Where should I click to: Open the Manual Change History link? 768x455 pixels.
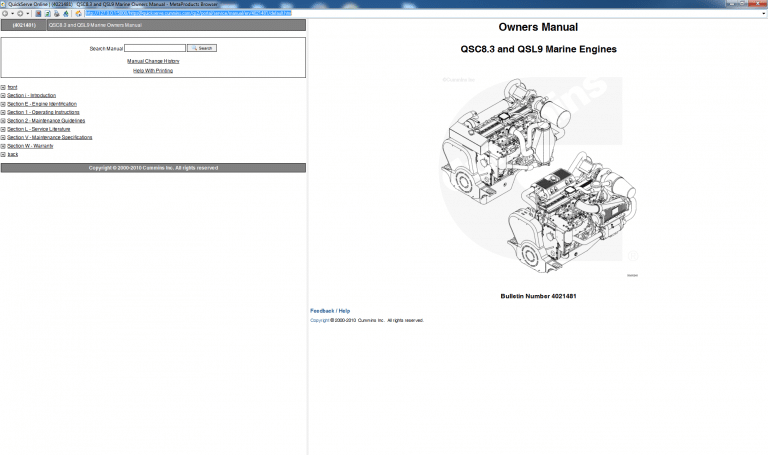(x=153, y=61)
